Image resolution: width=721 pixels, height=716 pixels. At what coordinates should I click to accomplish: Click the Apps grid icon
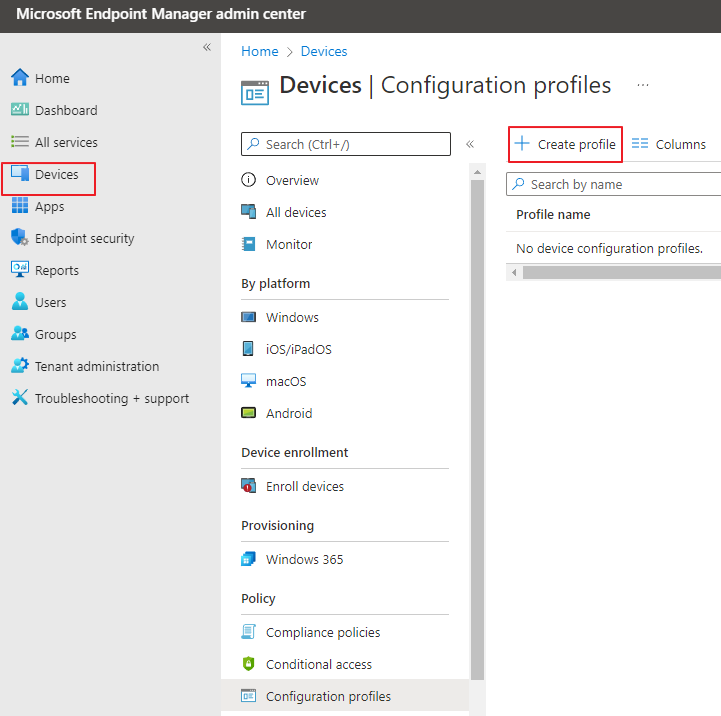tap(20, 206)
